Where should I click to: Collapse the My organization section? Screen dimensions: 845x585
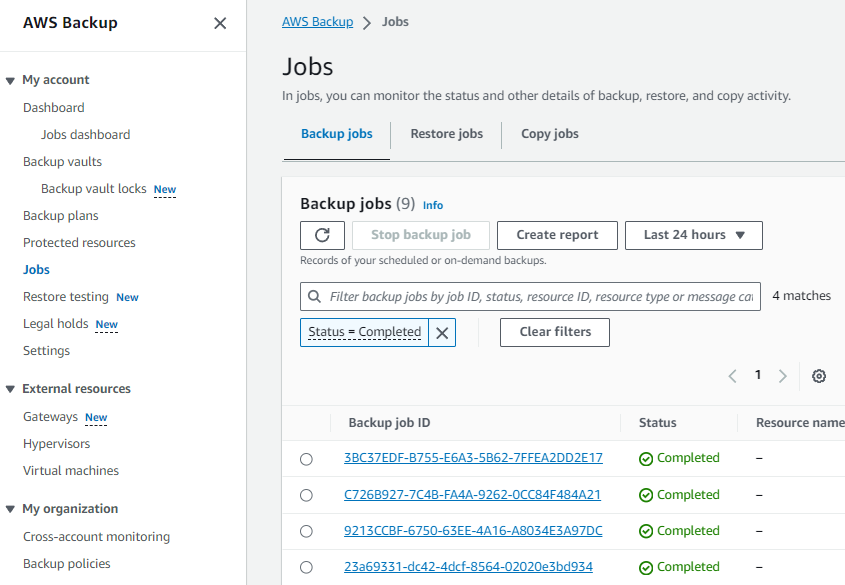click(x=10, y=510)
